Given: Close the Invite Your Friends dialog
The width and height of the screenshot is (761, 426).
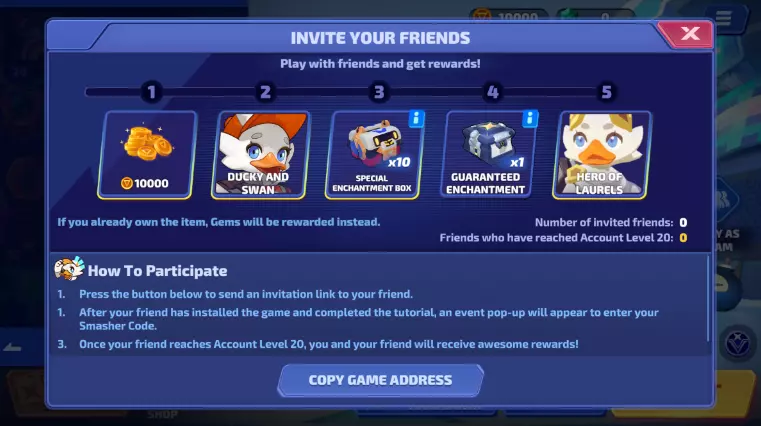Looking at the screenshot, I should 688,33.
